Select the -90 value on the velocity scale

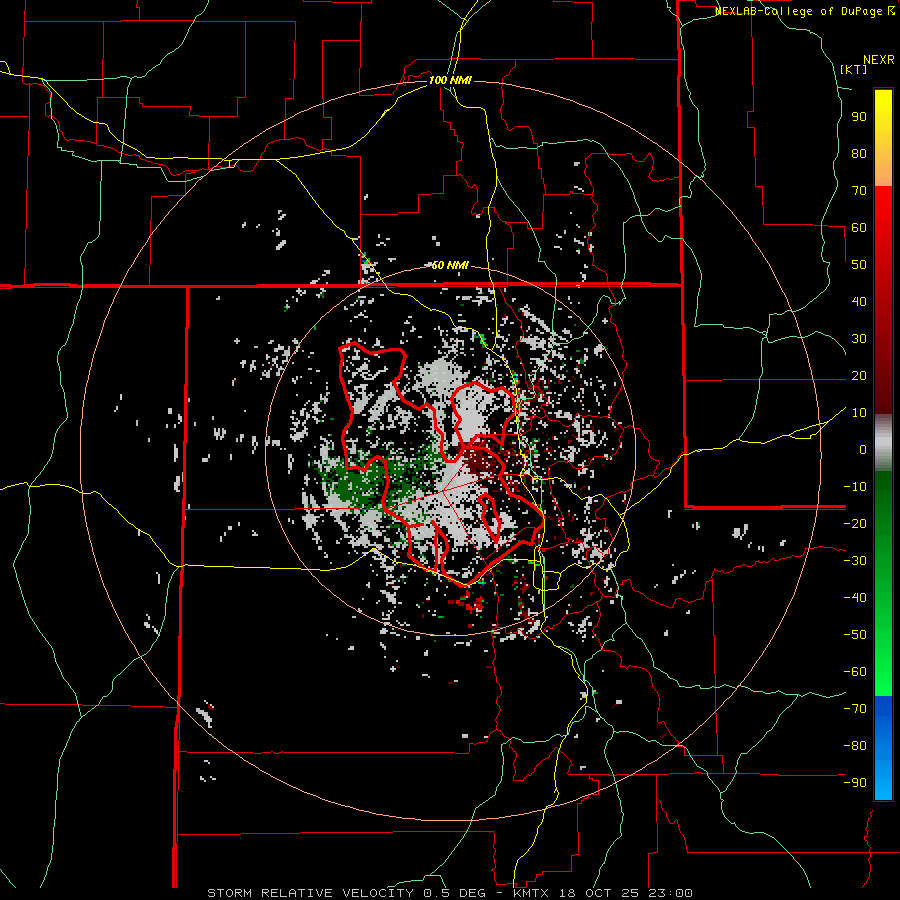(855, 783)
